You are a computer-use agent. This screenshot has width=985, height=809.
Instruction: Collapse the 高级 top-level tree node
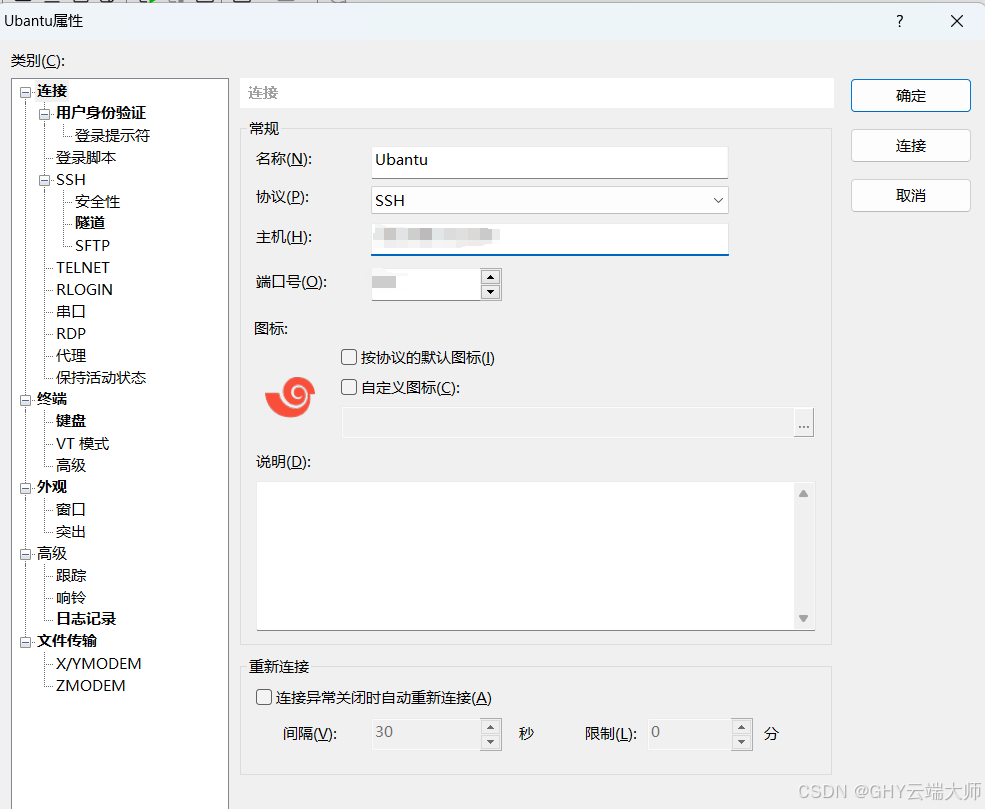(26, 554)
